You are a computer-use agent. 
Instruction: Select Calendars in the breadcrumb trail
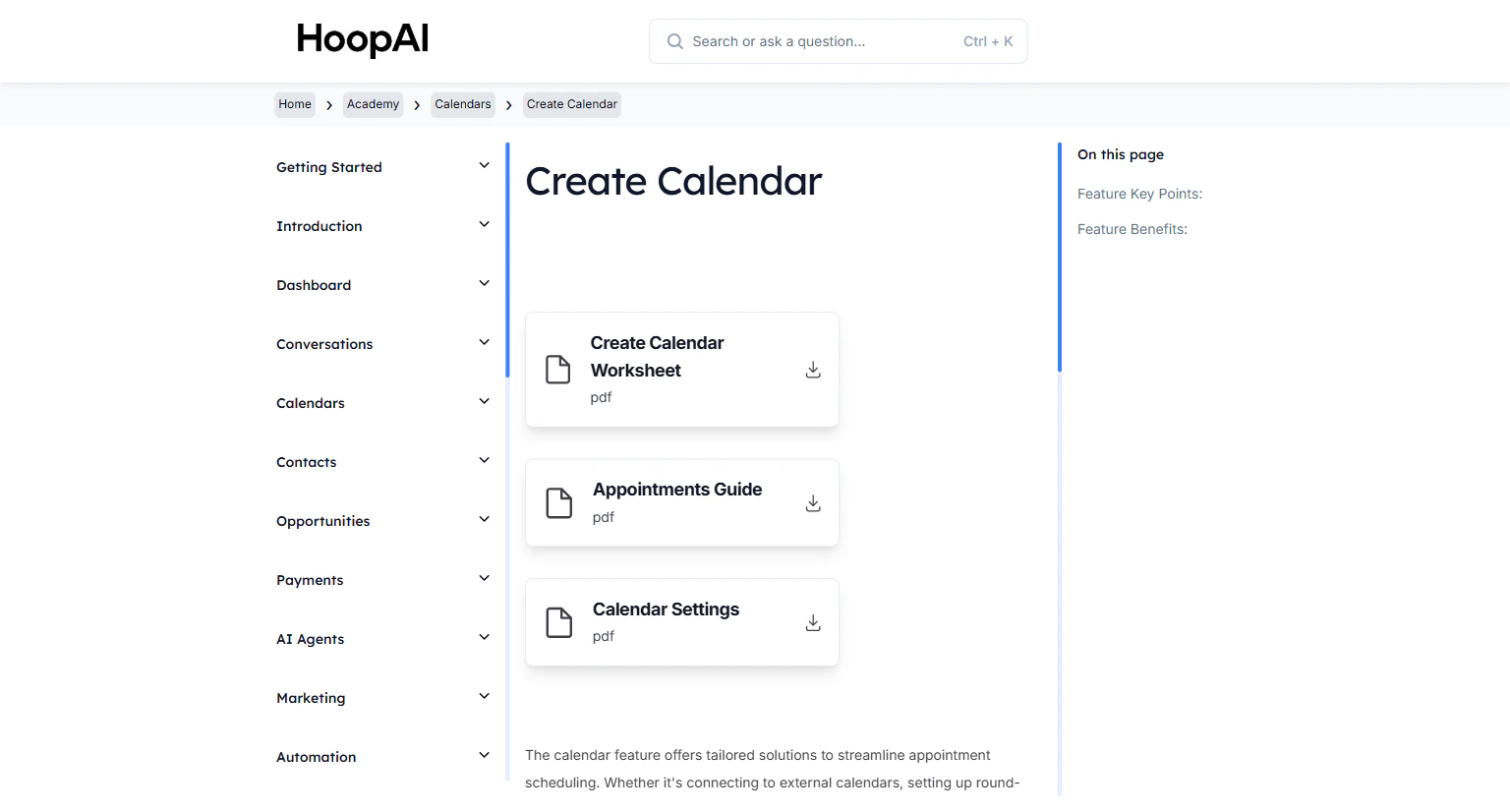462,104
